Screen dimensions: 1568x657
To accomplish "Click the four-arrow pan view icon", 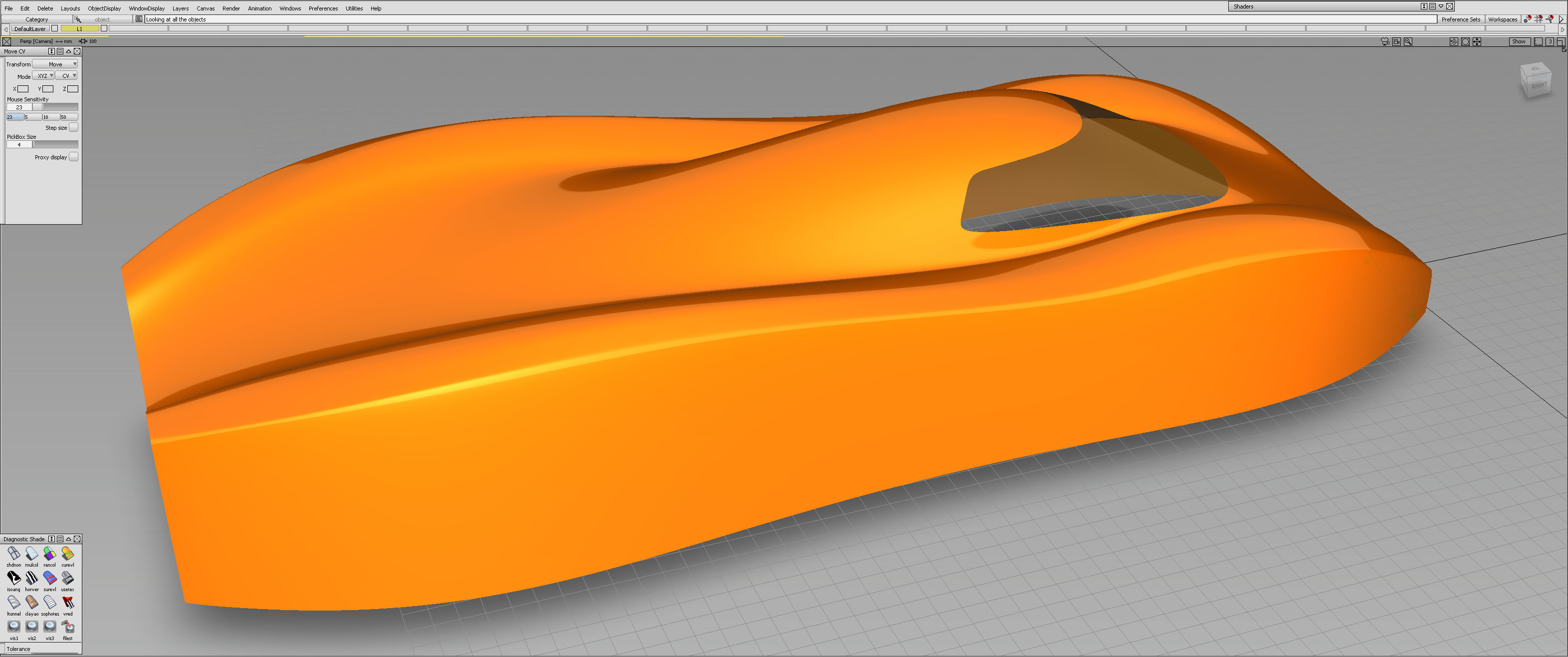I will pos(1477,41).
